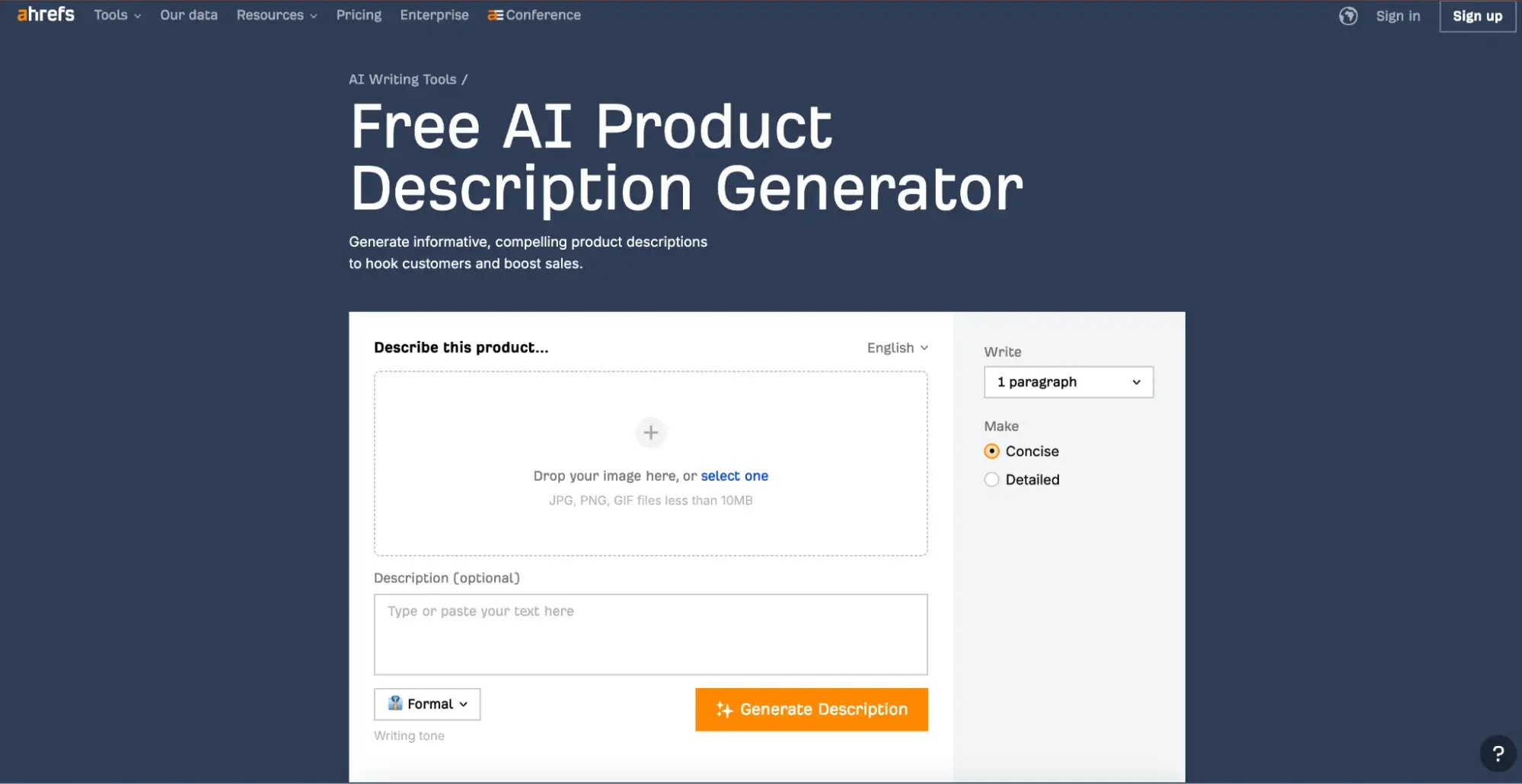Click the Description text input field
The image size is (1522, 784).
click(x=650, y=634)
